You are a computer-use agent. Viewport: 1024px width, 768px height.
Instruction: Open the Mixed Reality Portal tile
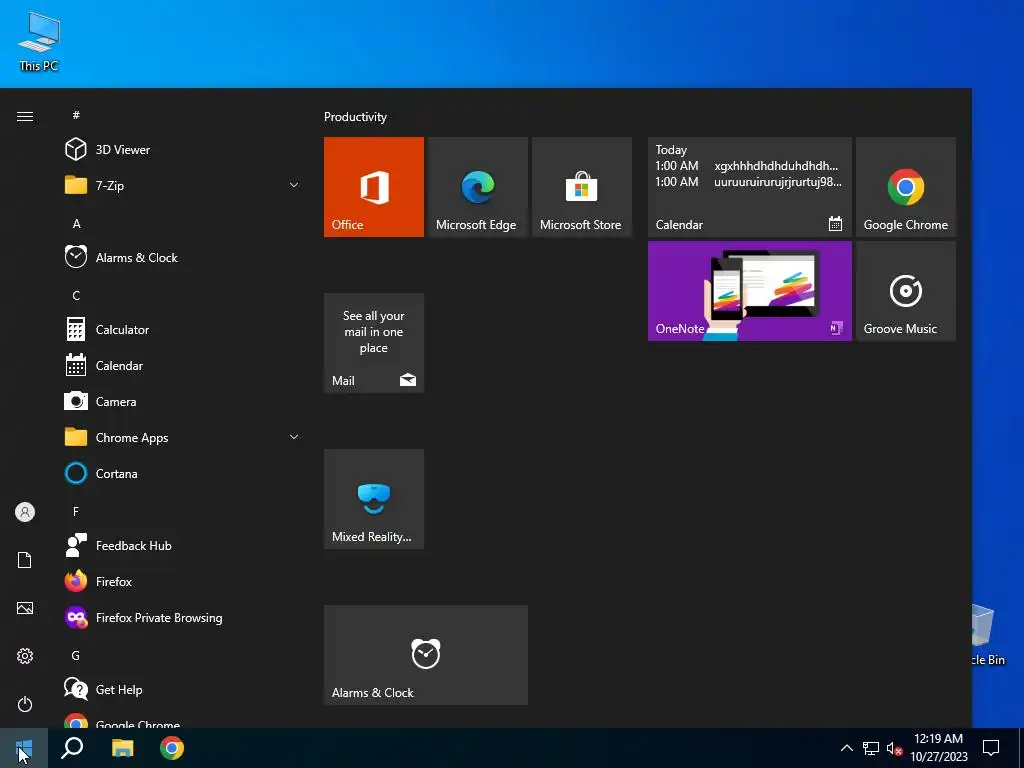(x=374, y=499)
